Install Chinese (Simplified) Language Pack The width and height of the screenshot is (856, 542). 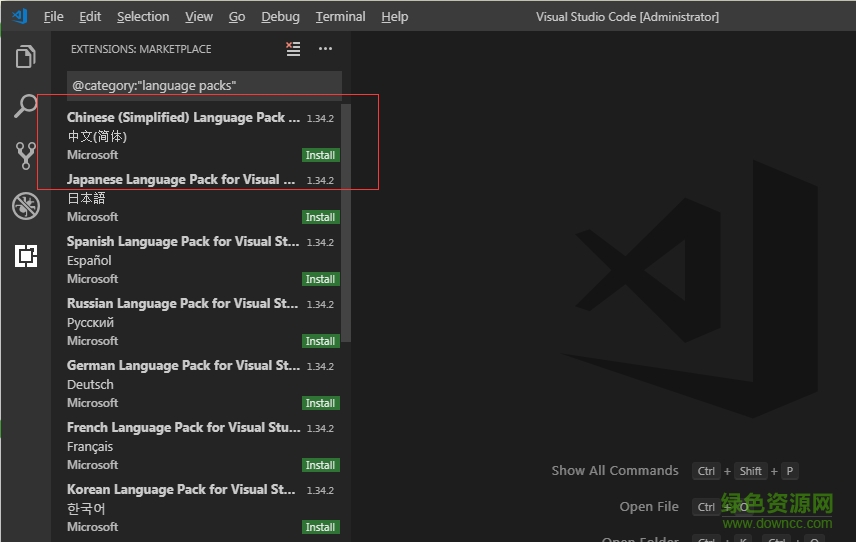320,155
